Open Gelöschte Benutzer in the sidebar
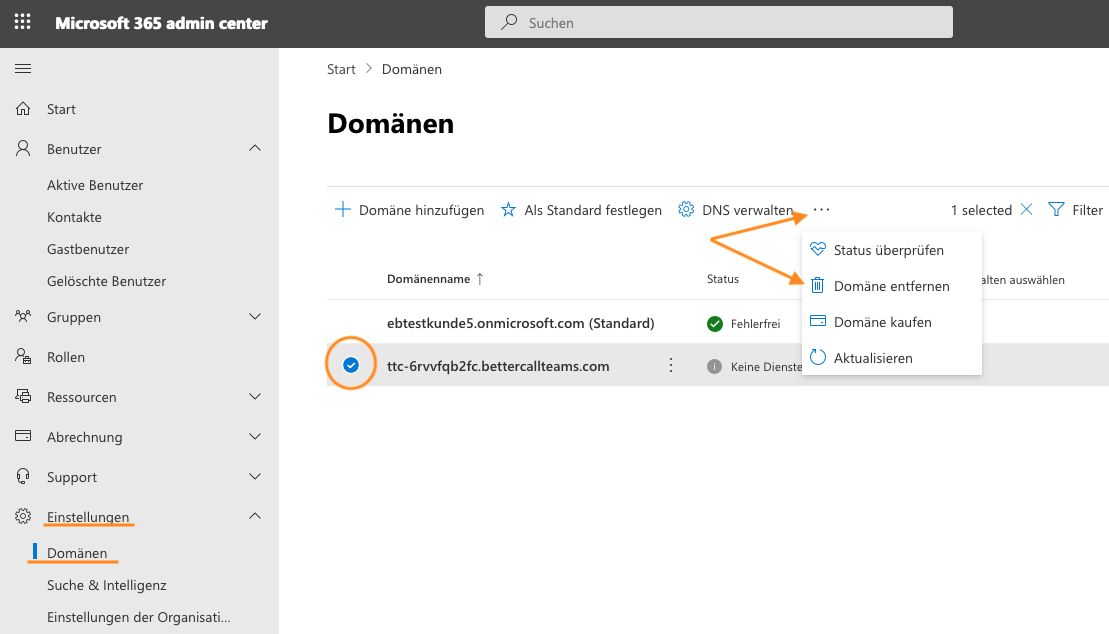The image size is (1109, 634). (x=106, y=281)
